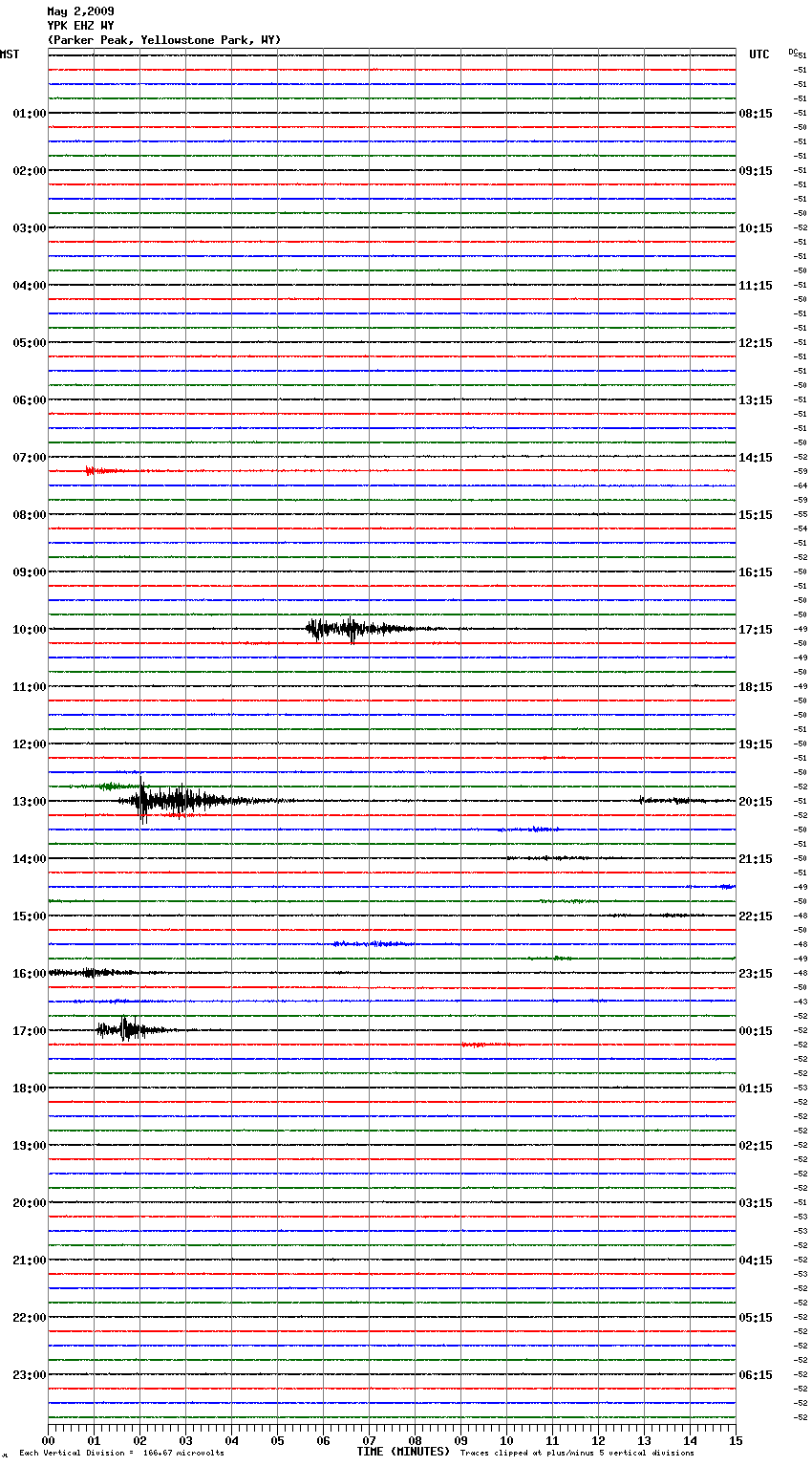Click the "11:00" MST row label
Viewport: 812px width, 1466px height.
[x=30, y=687]
